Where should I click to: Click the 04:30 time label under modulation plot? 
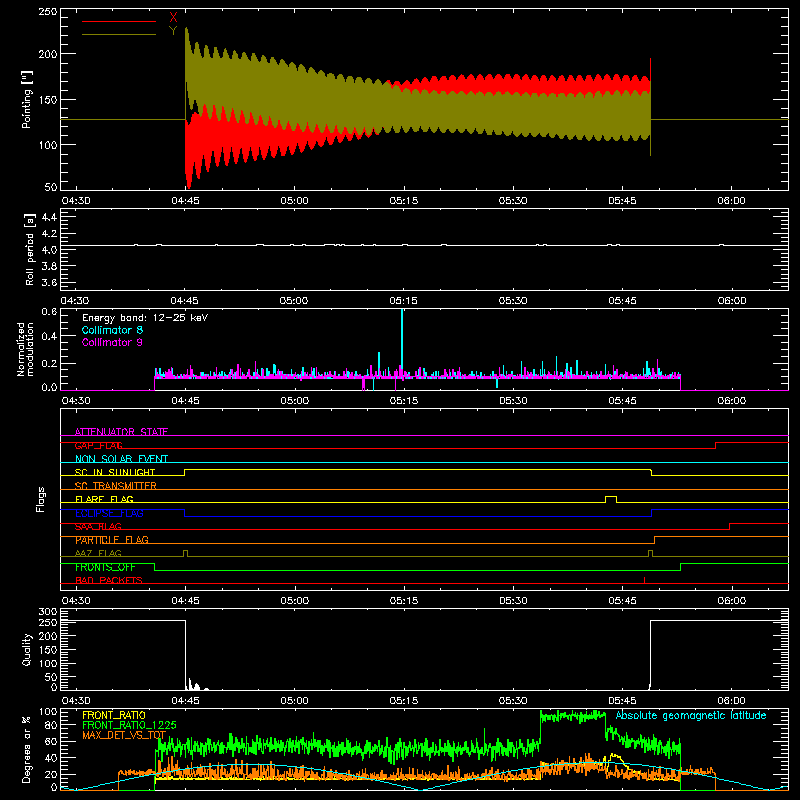coord(76,401)
